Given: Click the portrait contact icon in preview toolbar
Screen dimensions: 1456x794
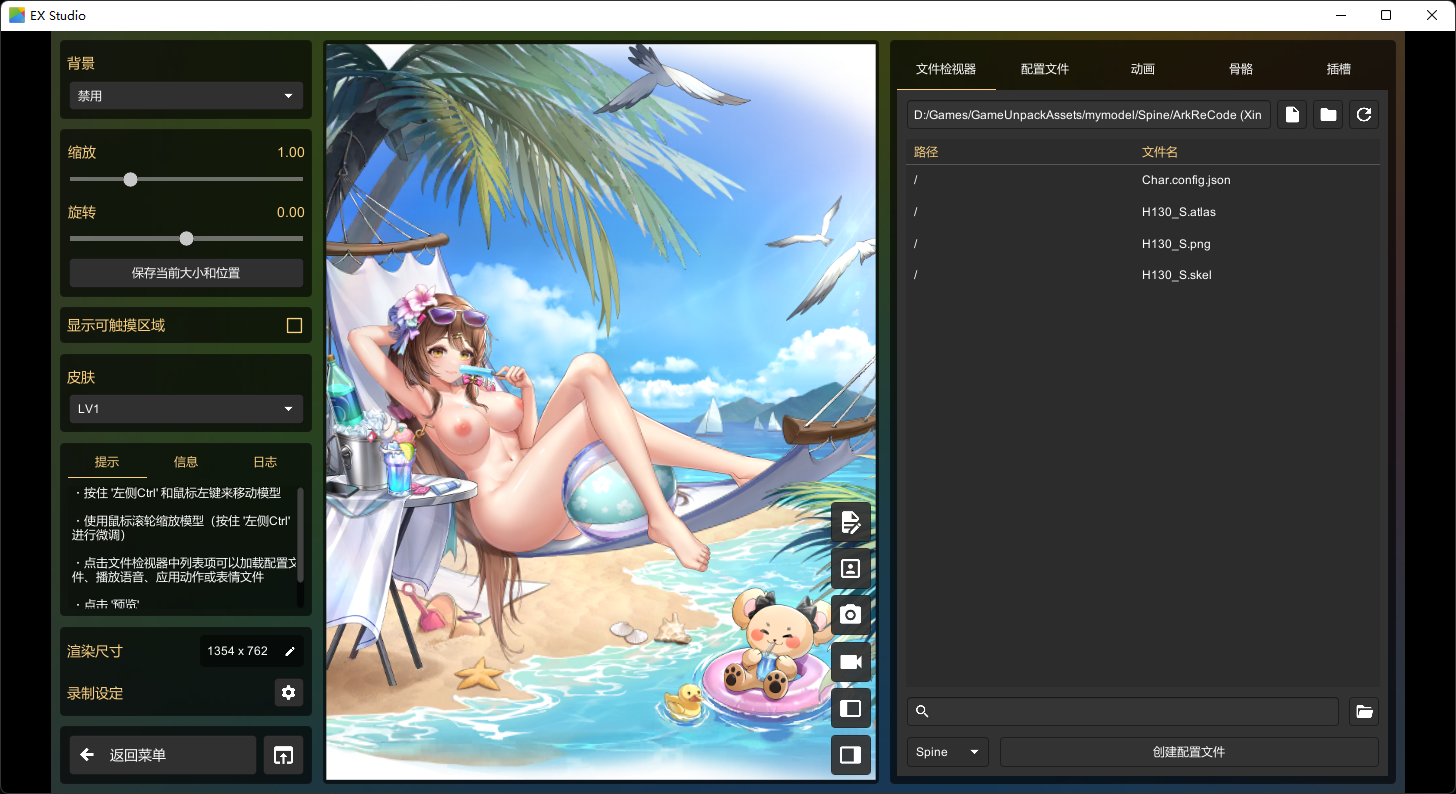Looking at the screenshot, I should (x=851, y=569).
